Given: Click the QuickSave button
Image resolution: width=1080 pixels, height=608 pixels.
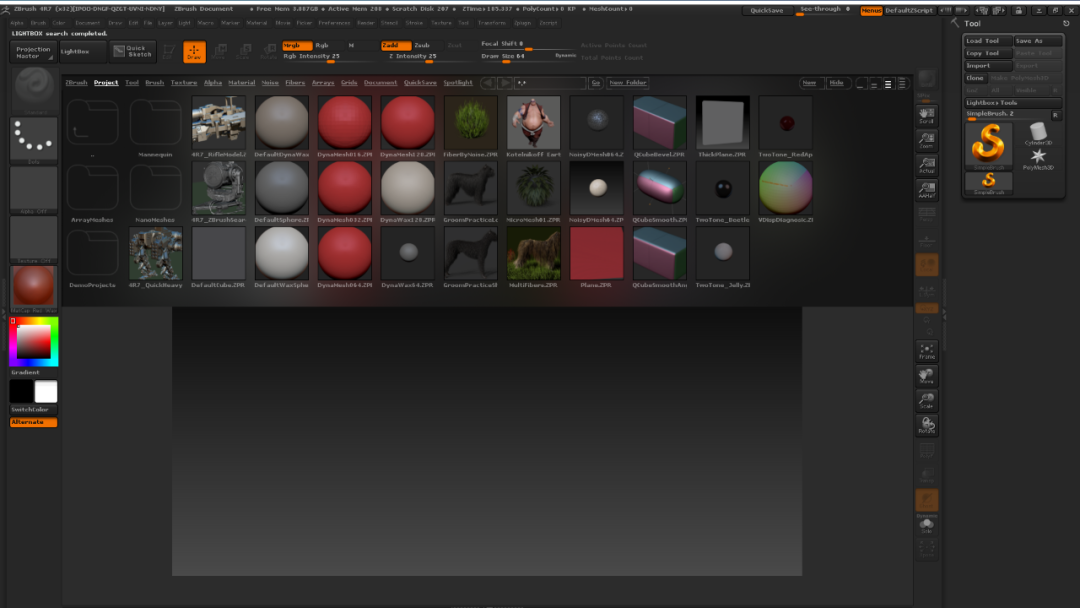Looking at the screenshot, I should coord(767,10).
